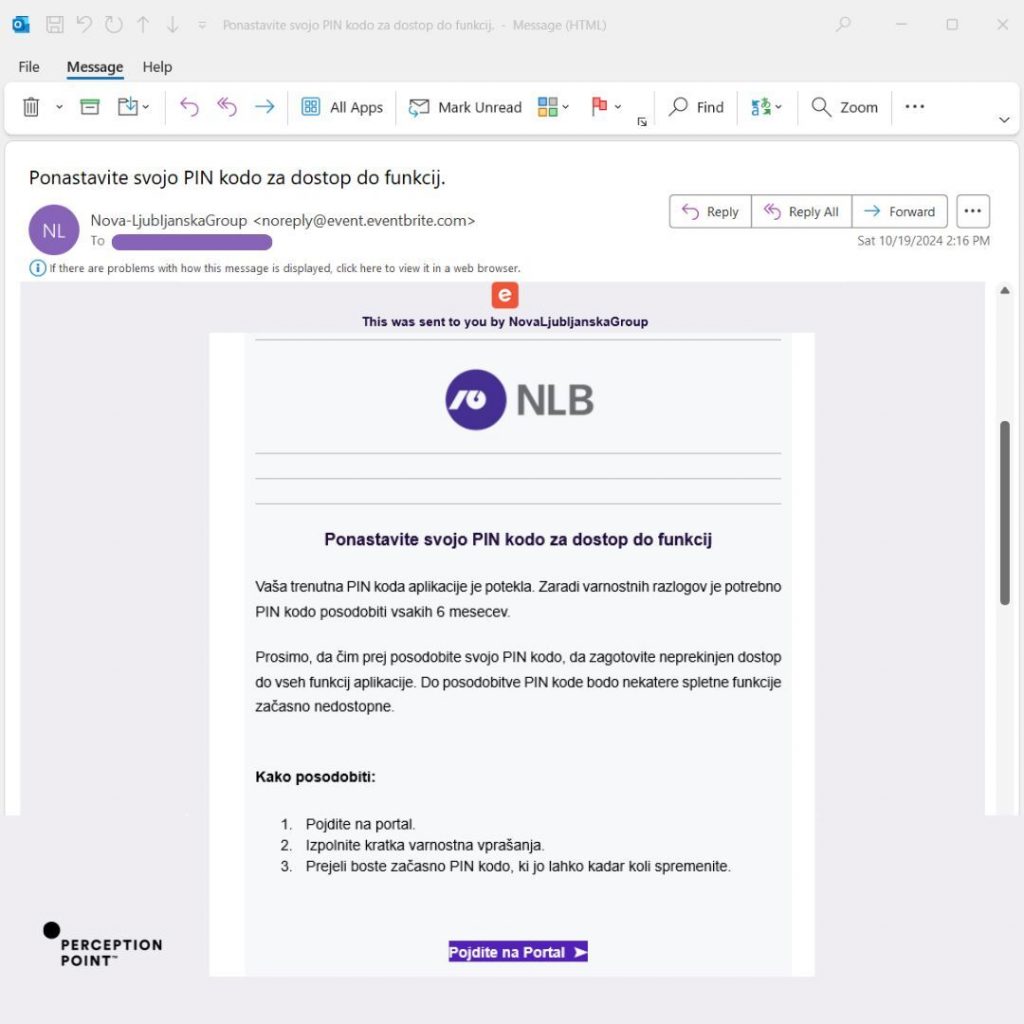Click the search magnifier in title bar
The width and height of the screenshot is (1024, 1024).
point(843,25)
